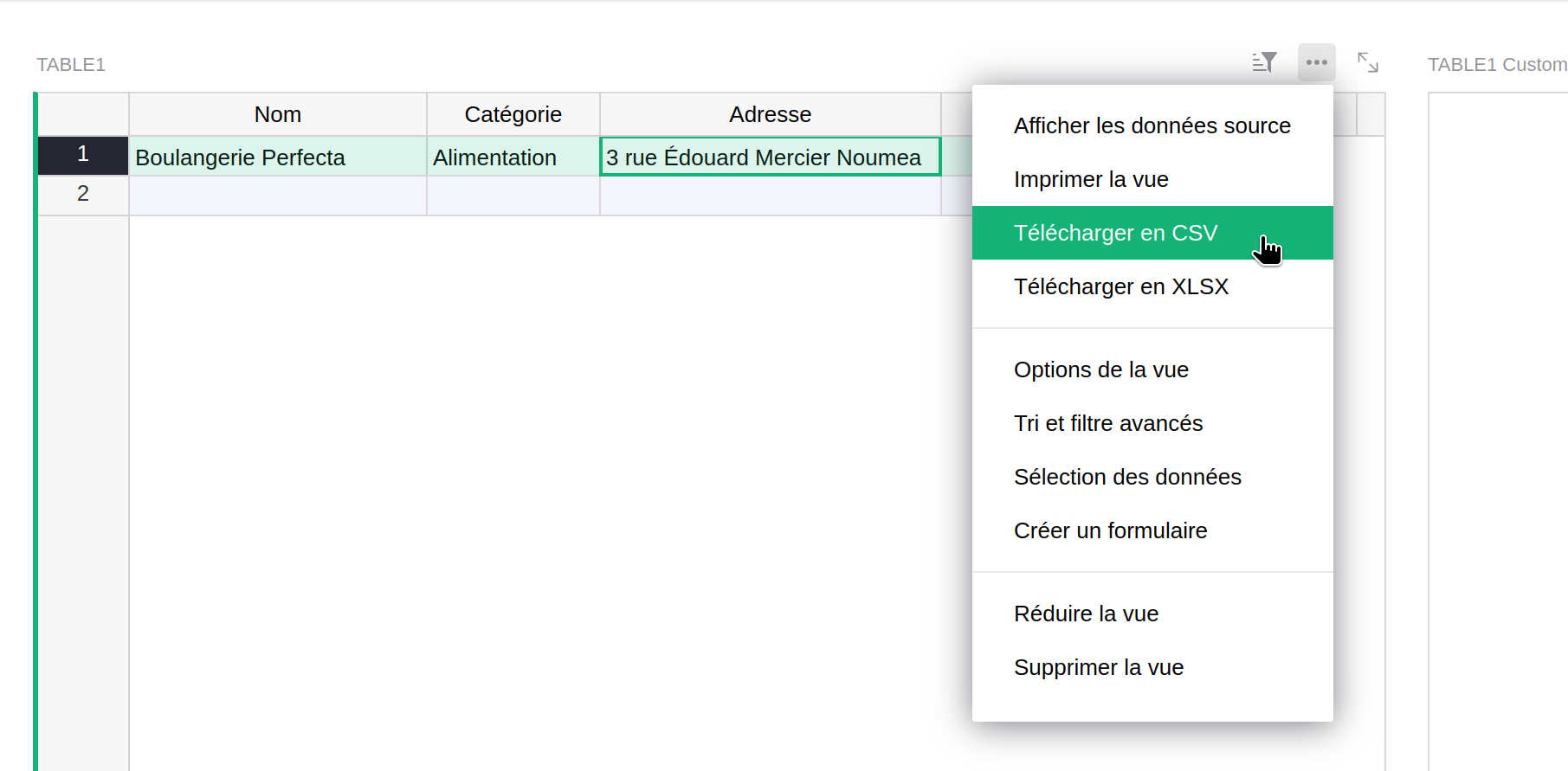1568x771 pixels.
Task: Choose 'Imprimer la vue' from menu
Action: pyautogui.click(x=1091, y=179)
